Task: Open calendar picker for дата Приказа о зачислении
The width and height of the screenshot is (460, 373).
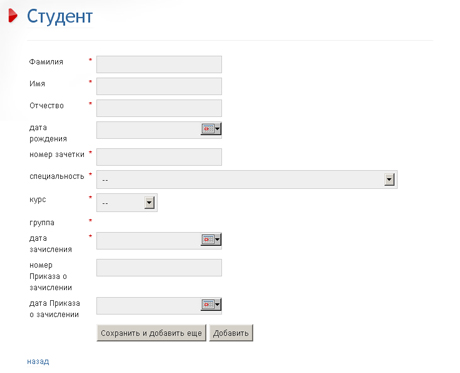Action: click(x=211, y=304)
